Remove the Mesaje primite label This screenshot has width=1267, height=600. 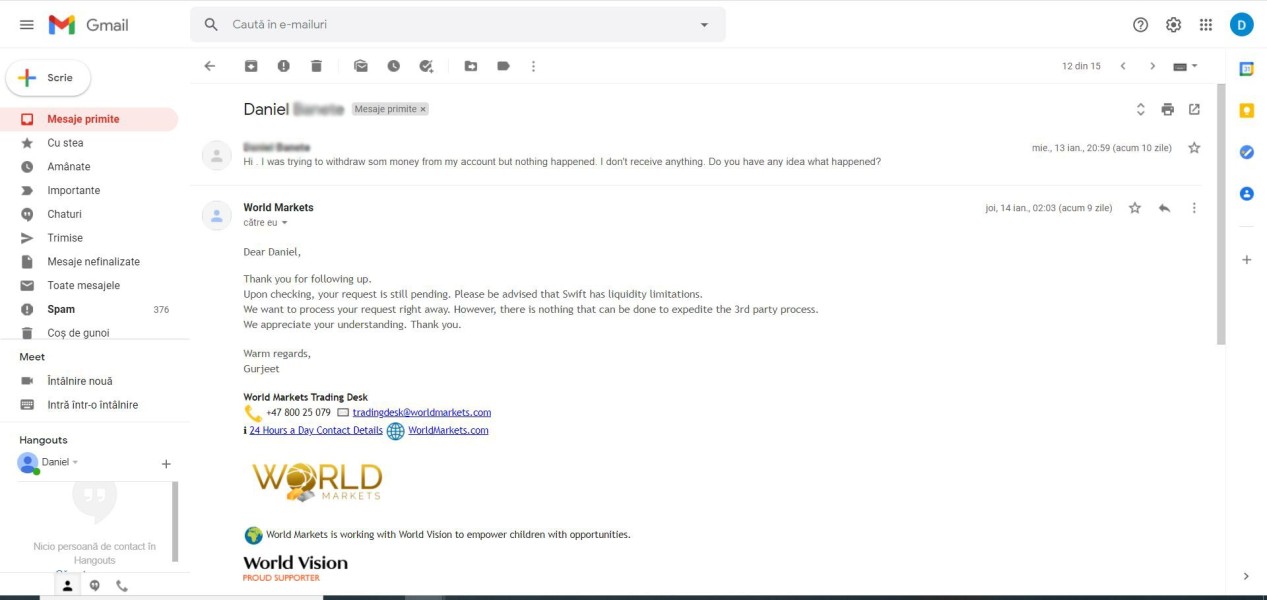423,109
